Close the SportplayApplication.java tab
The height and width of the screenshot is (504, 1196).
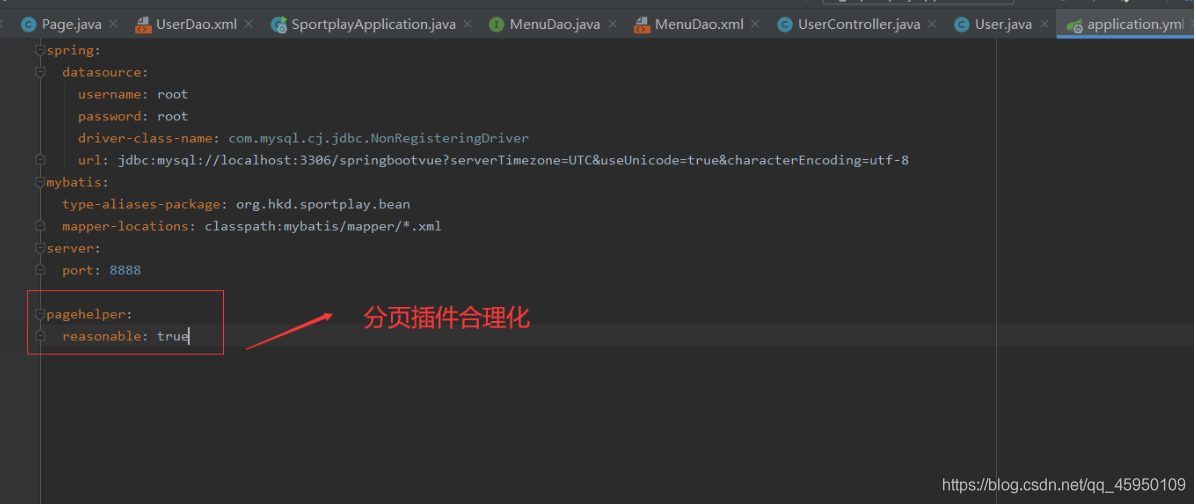click(468, 24)
